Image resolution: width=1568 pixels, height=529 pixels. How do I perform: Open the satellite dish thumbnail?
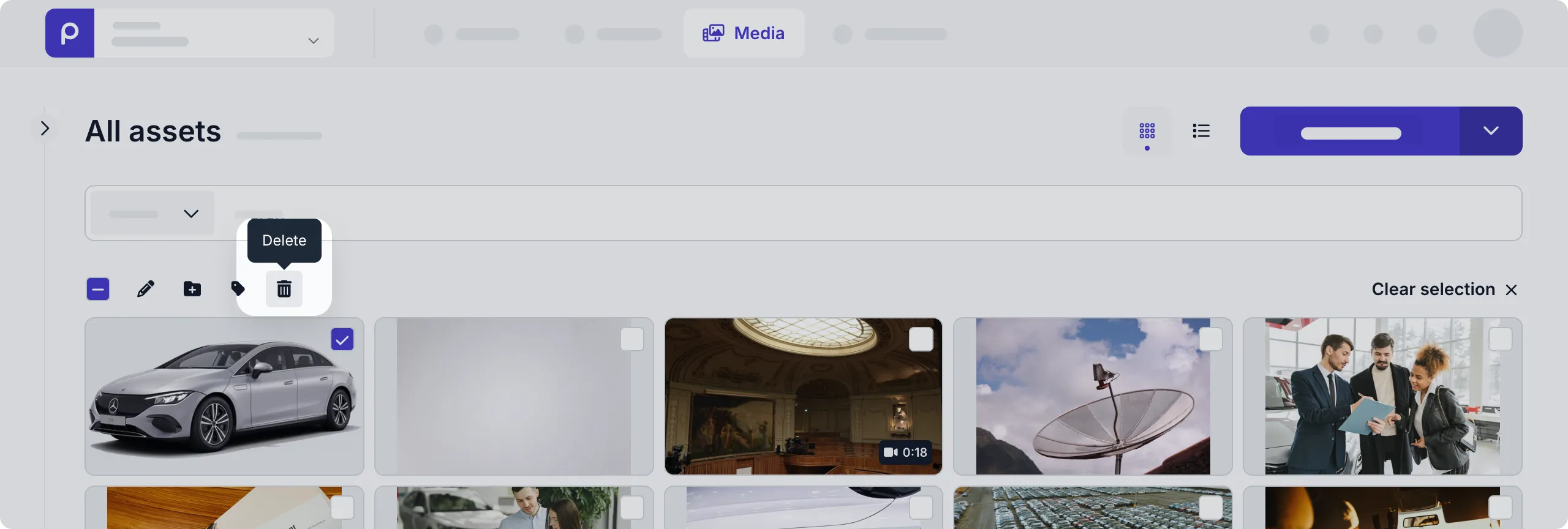tap(1093, 396)
